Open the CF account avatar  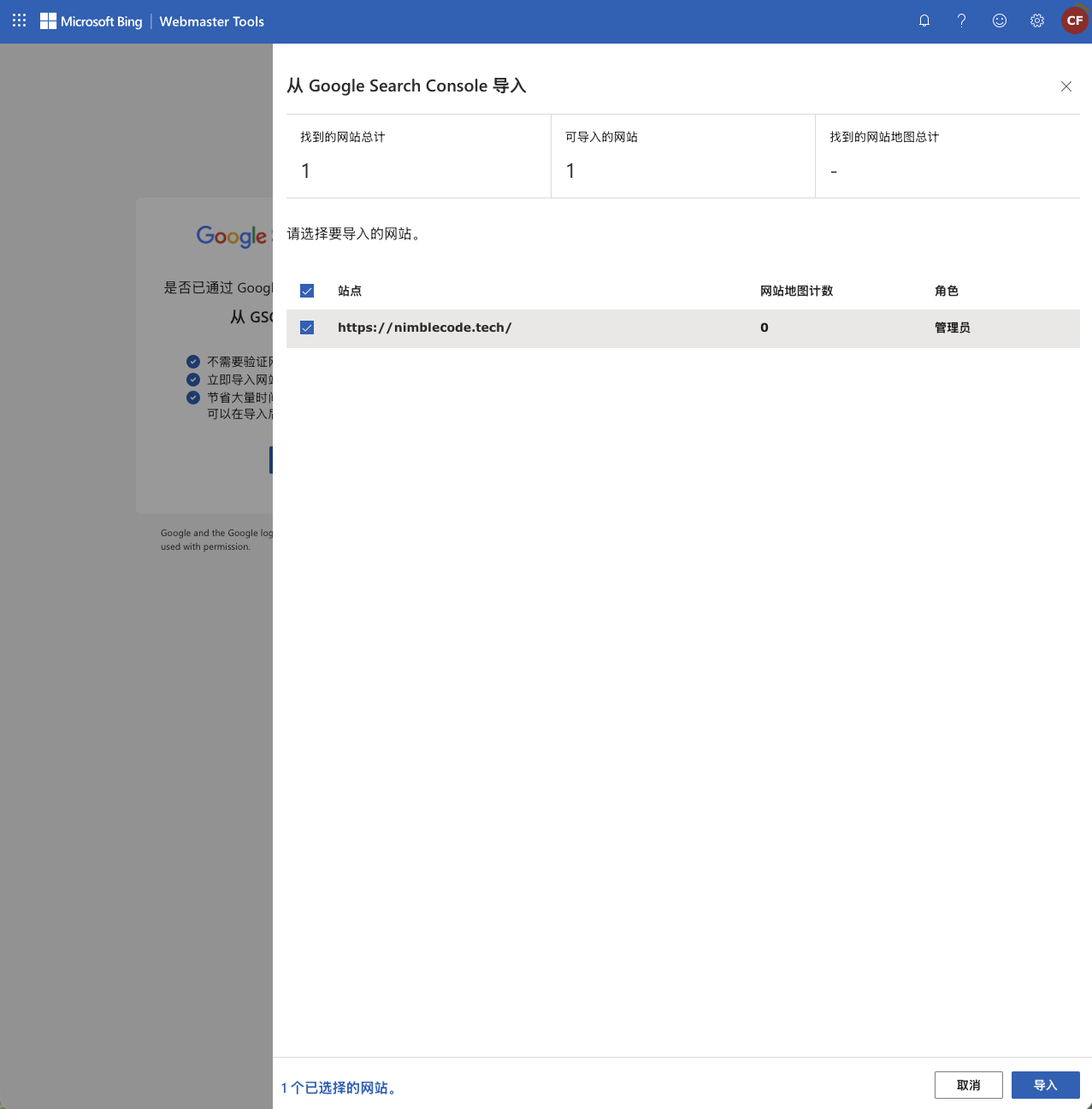1075,21
